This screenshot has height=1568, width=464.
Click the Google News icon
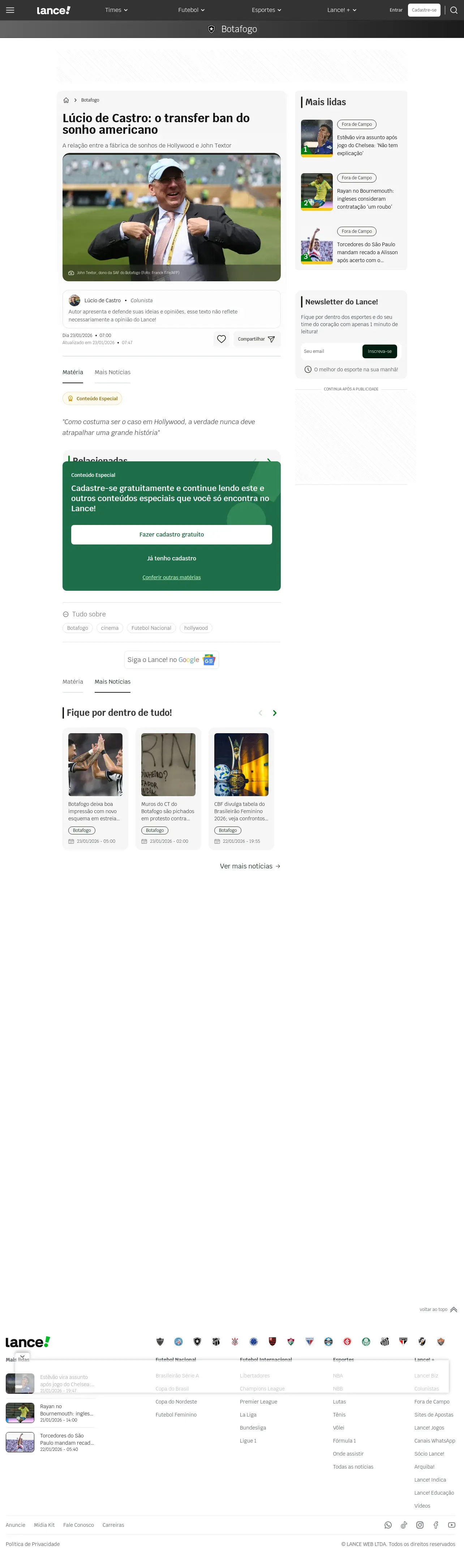[x=209, y=660]
